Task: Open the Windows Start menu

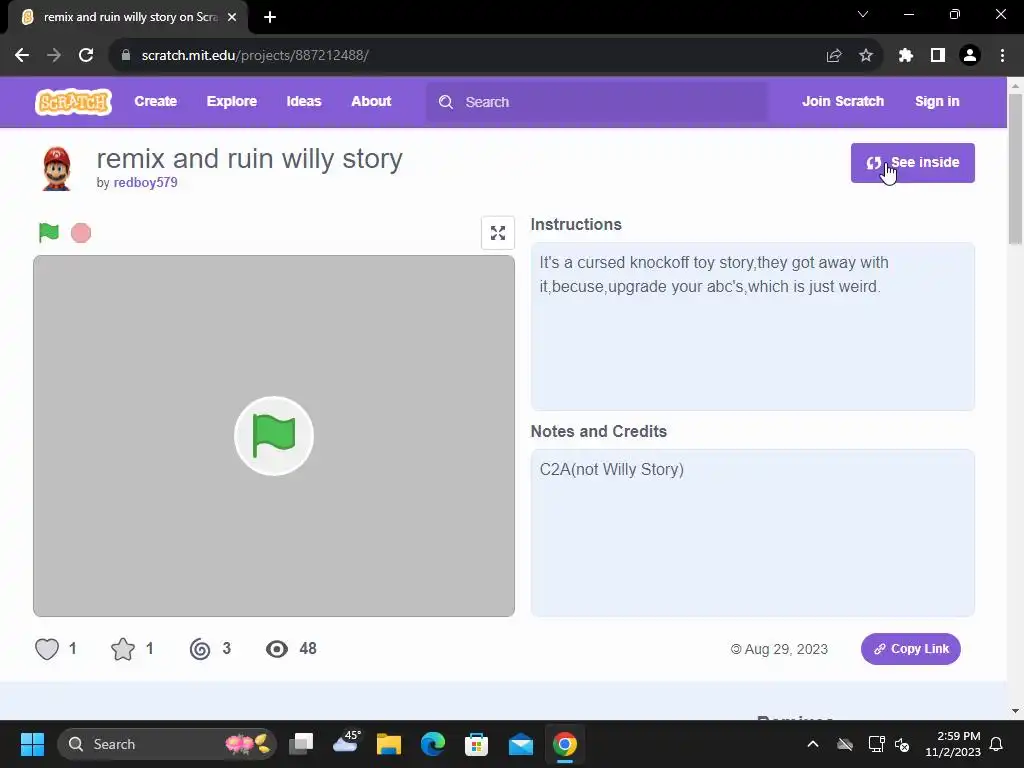Action: [32, 744]
